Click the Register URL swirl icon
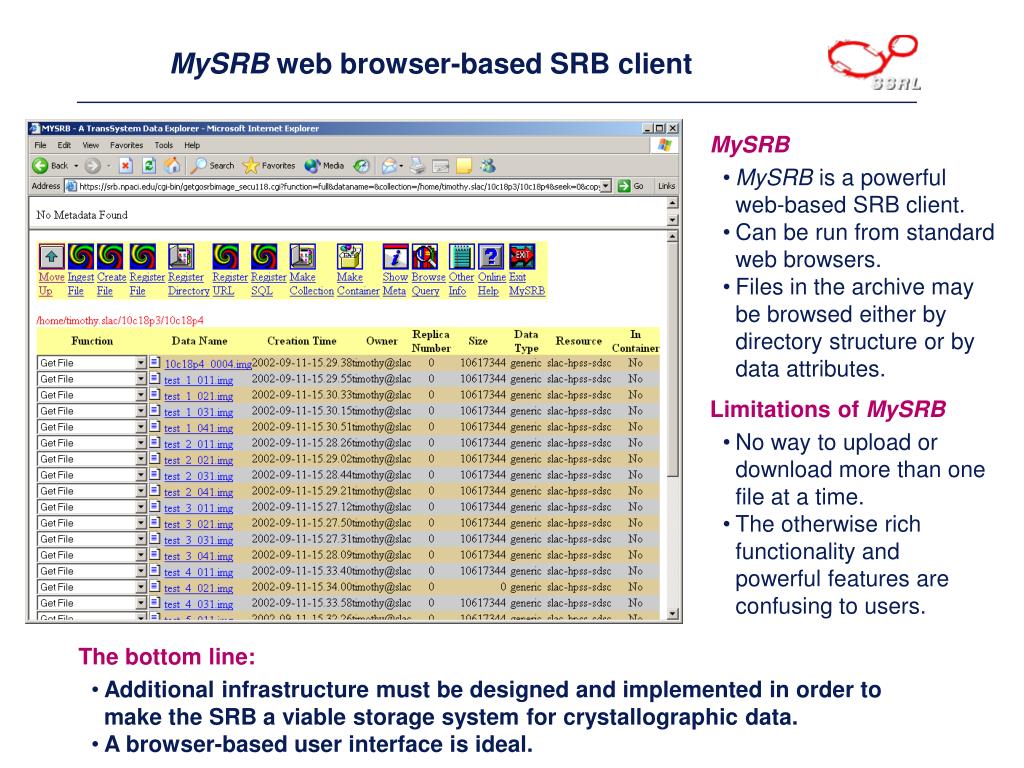 225,257
